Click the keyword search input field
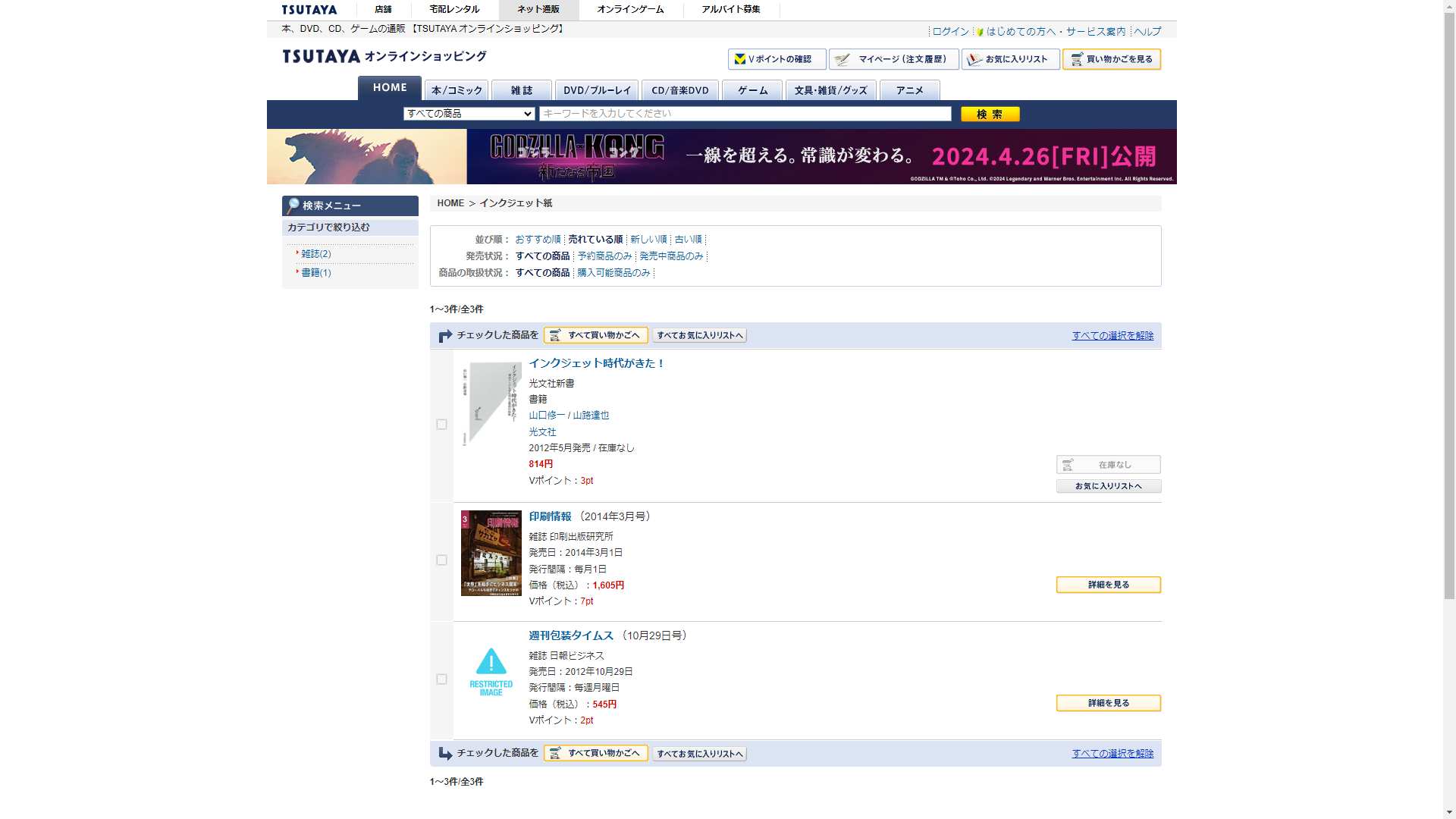The image size is (1456, 819). [745, 114]
